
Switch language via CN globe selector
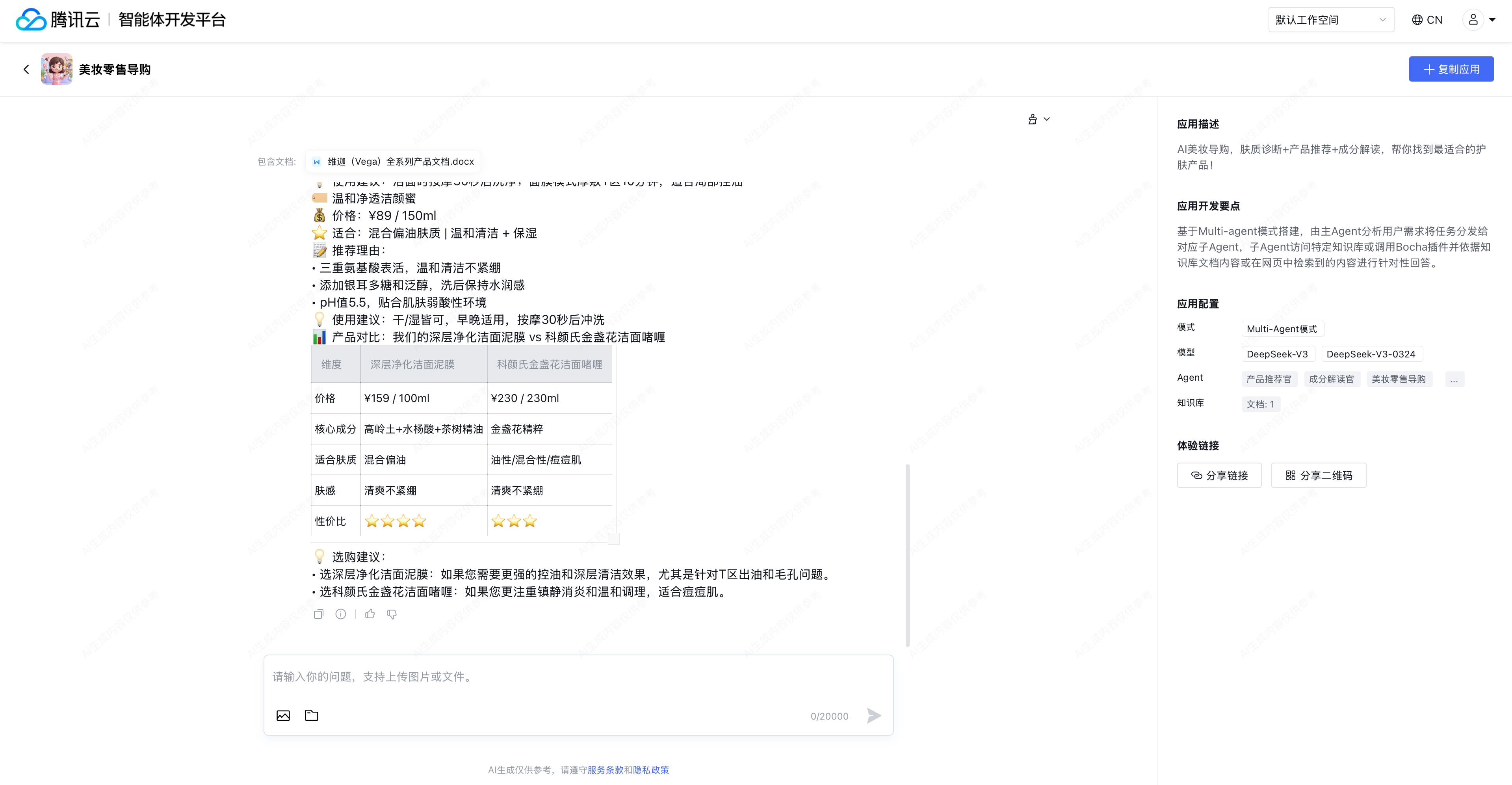pyautogui.click(x=1427, y=20)
